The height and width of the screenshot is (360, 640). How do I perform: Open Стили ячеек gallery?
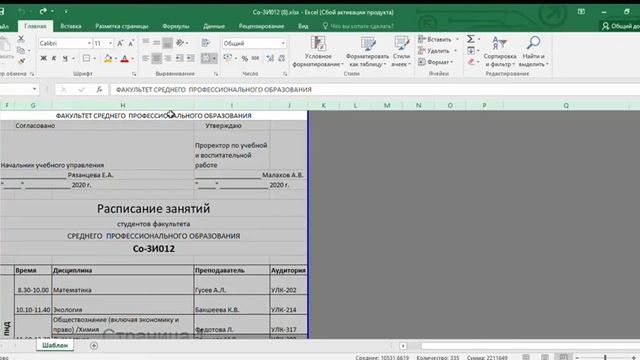(402, 51)
